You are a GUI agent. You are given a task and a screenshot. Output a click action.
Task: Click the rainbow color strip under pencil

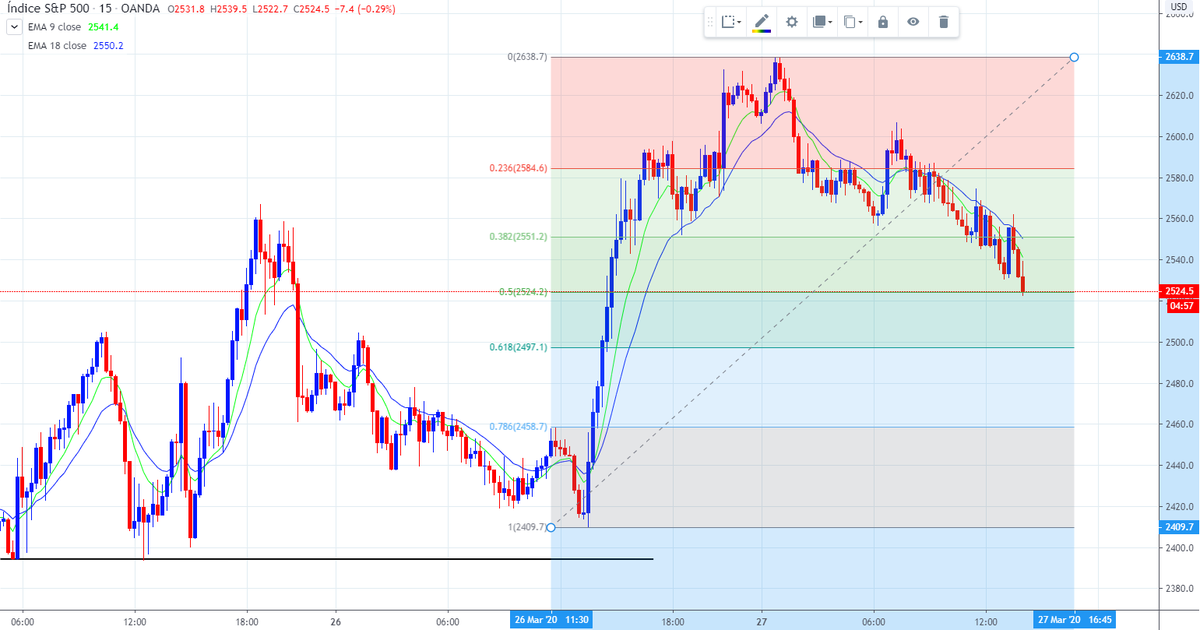pos(762,31)
